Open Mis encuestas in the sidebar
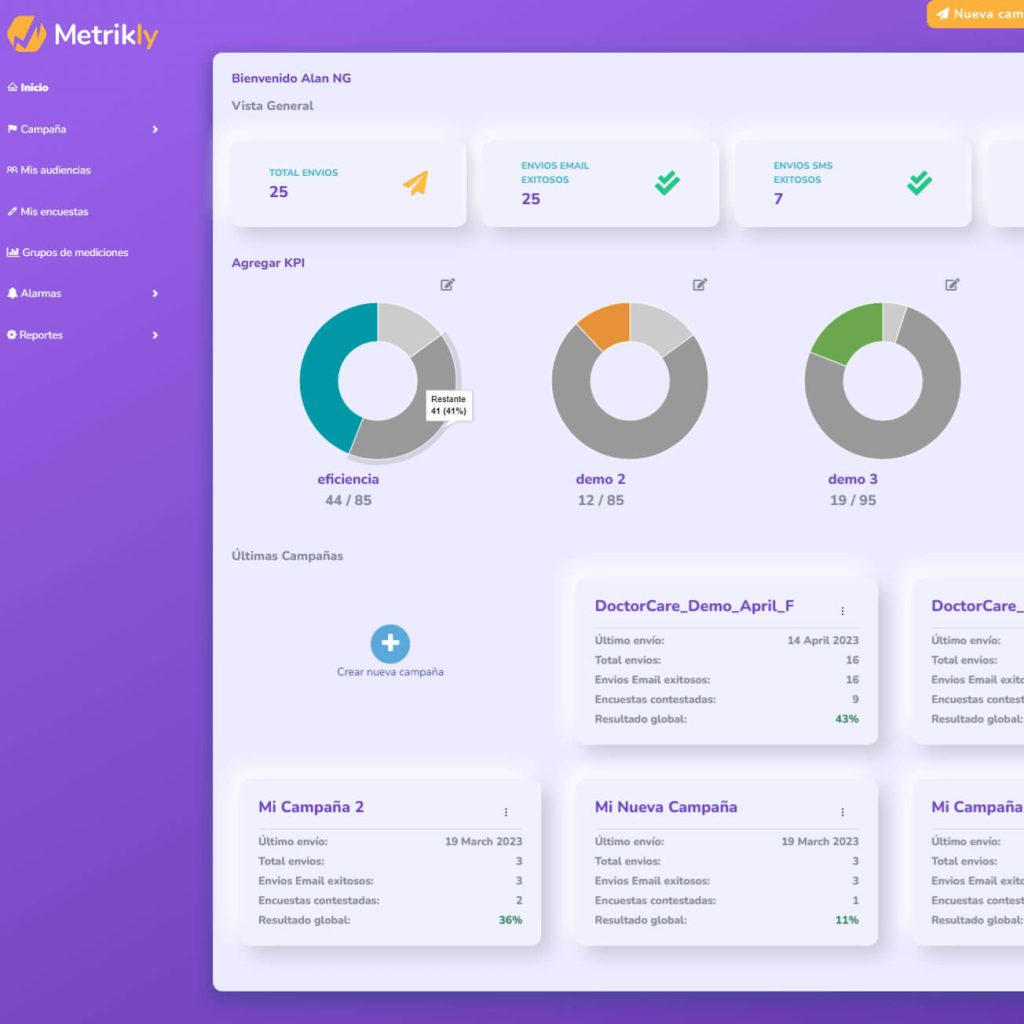 (x=54, y=212)
